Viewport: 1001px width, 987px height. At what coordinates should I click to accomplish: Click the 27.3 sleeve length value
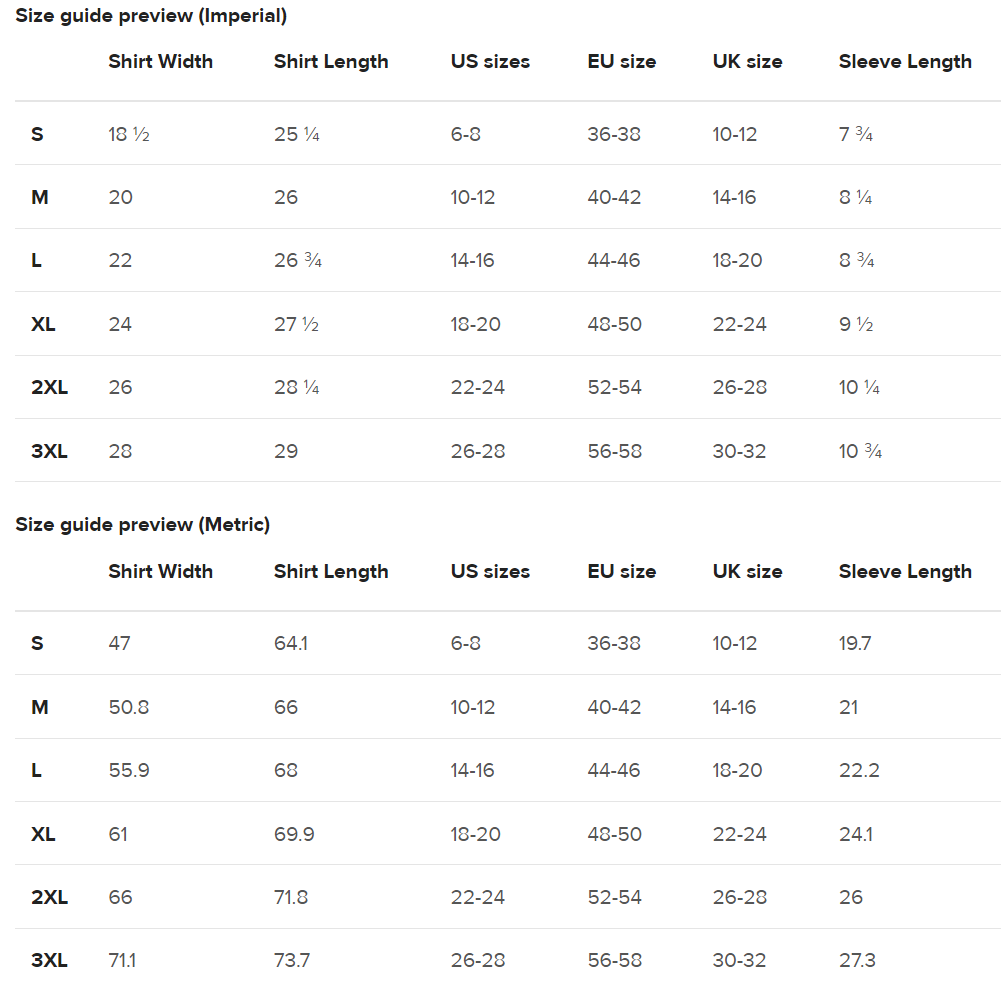pyautogui.click(x=857, y=961)
